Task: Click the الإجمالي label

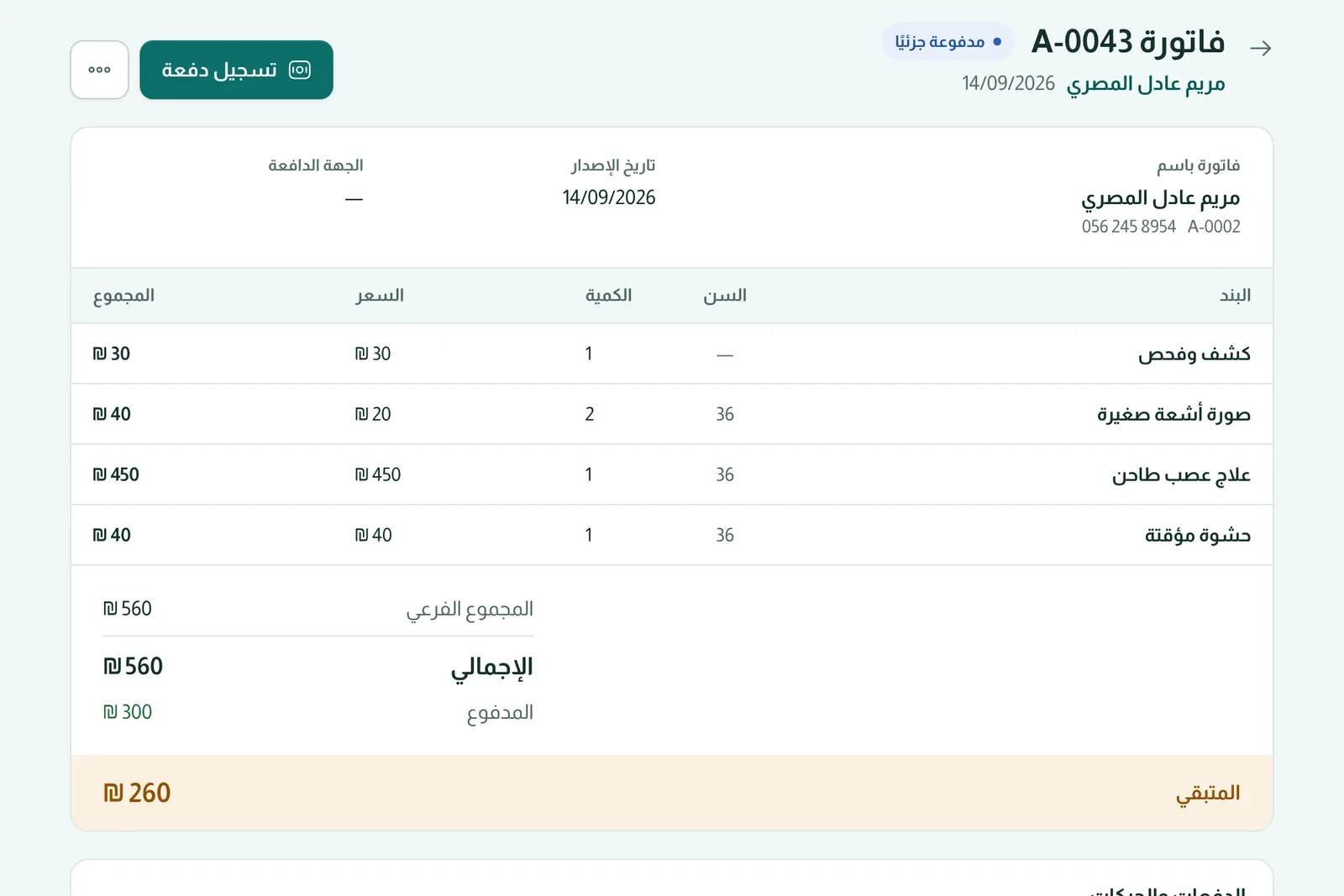Action: (492, 668)
